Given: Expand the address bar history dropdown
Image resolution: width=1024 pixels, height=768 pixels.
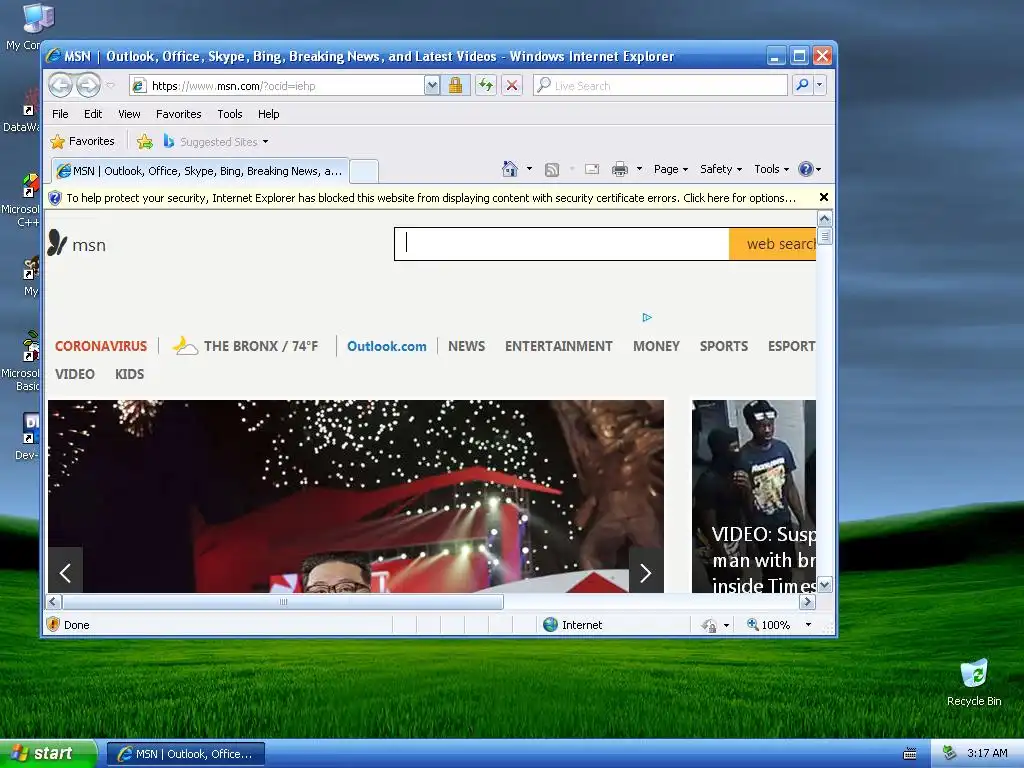Looking at the screenshot, I should click(x=432, y=86).
